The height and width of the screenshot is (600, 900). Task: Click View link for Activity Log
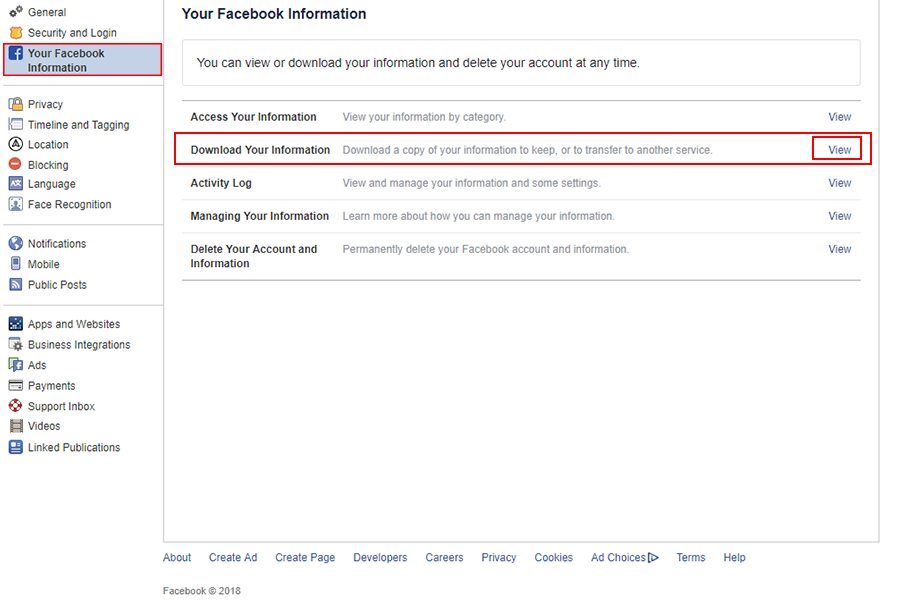pos(839,183)
